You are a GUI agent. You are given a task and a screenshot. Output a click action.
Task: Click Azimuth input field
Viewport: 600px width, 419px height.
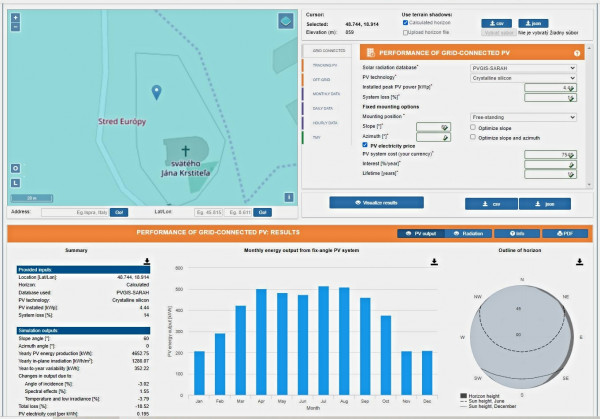tap(433, 137)
